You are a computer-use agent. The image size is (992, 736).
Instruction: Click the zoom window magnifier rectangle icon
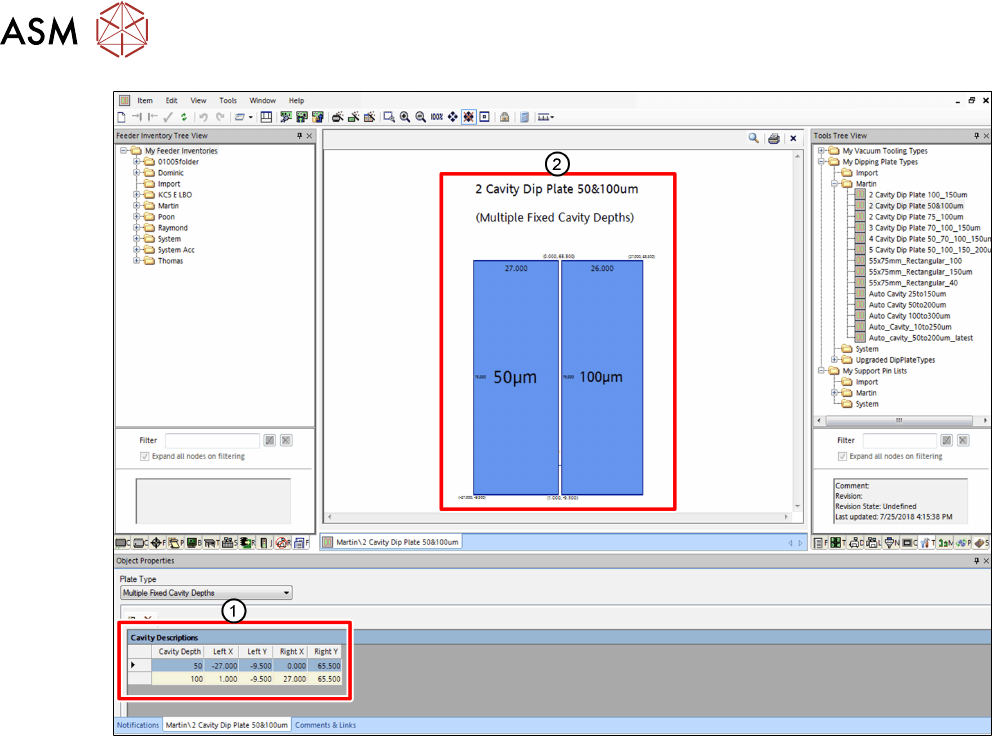pyautogui.click(x=389, y=117)
